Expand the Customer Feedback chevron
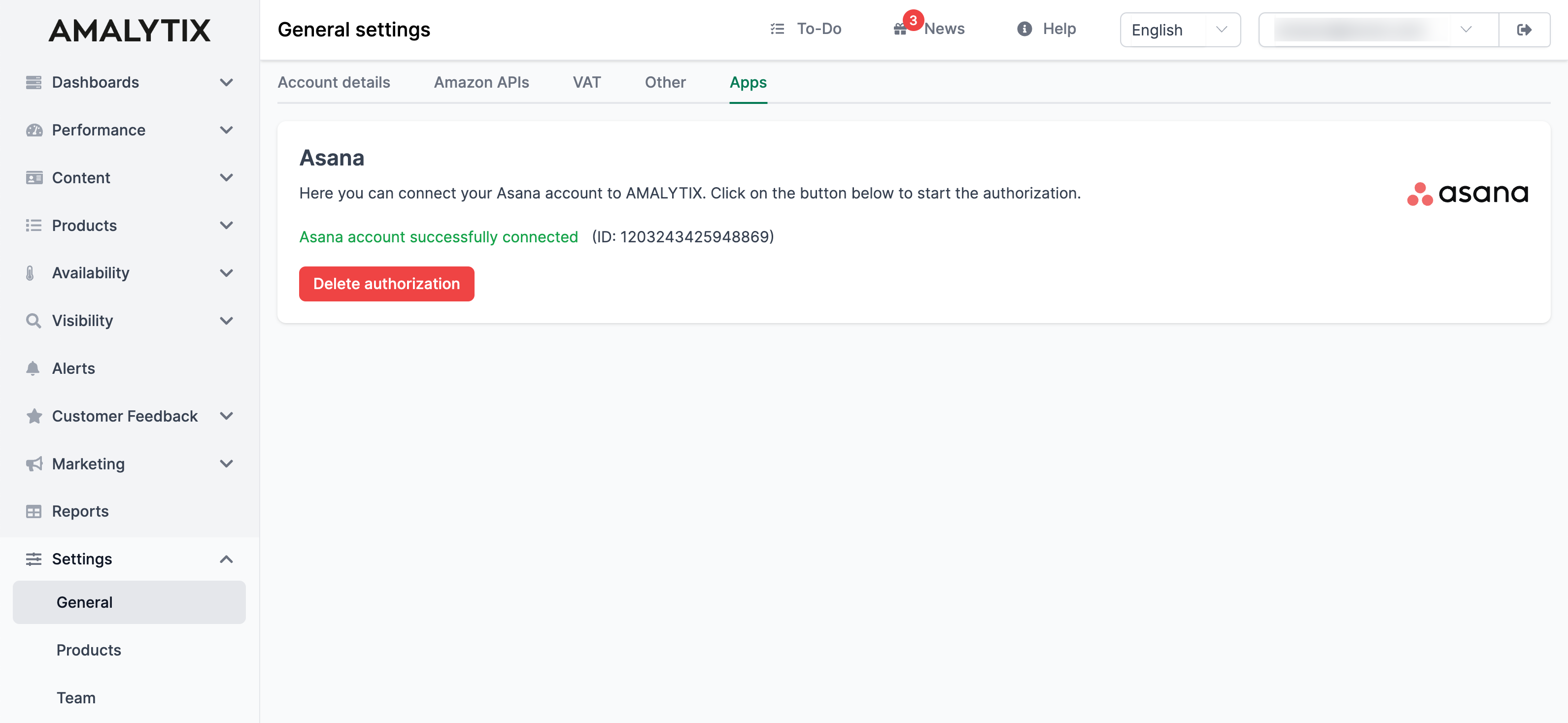1568x723 pixels. pyautogui.click(x=227, y=416)
